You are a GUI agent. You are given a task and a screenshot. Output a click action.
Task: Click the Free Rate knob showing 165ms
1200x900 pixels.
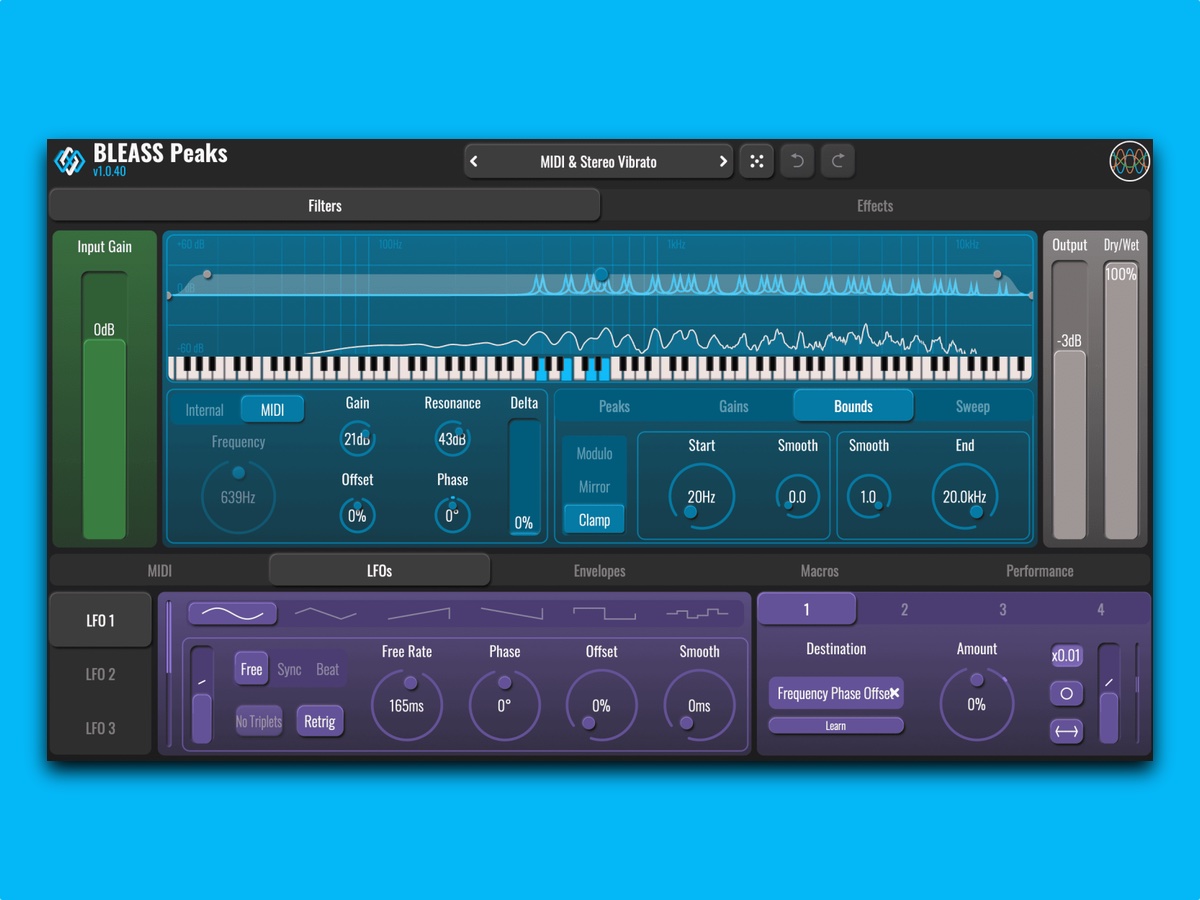click(407, 705)
